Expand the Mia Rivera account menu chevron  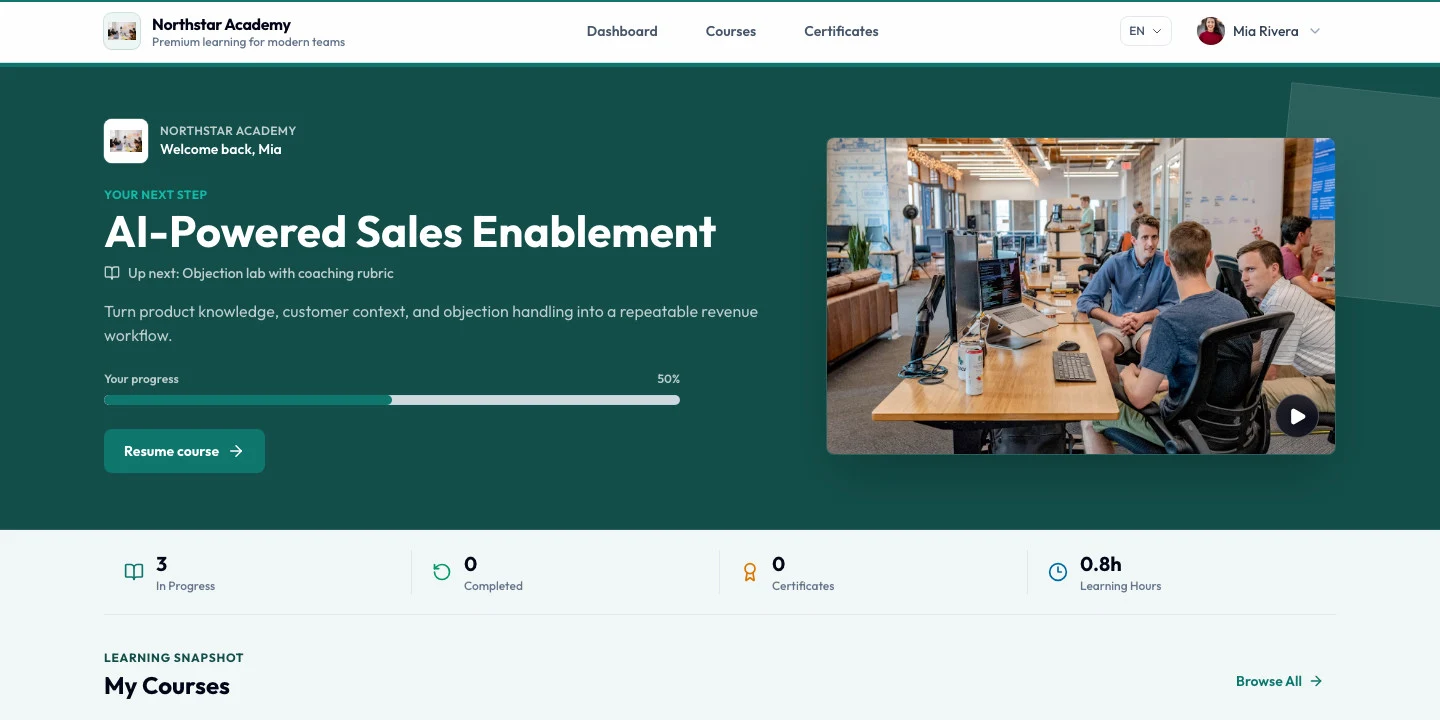click(x=1315, y=31)
